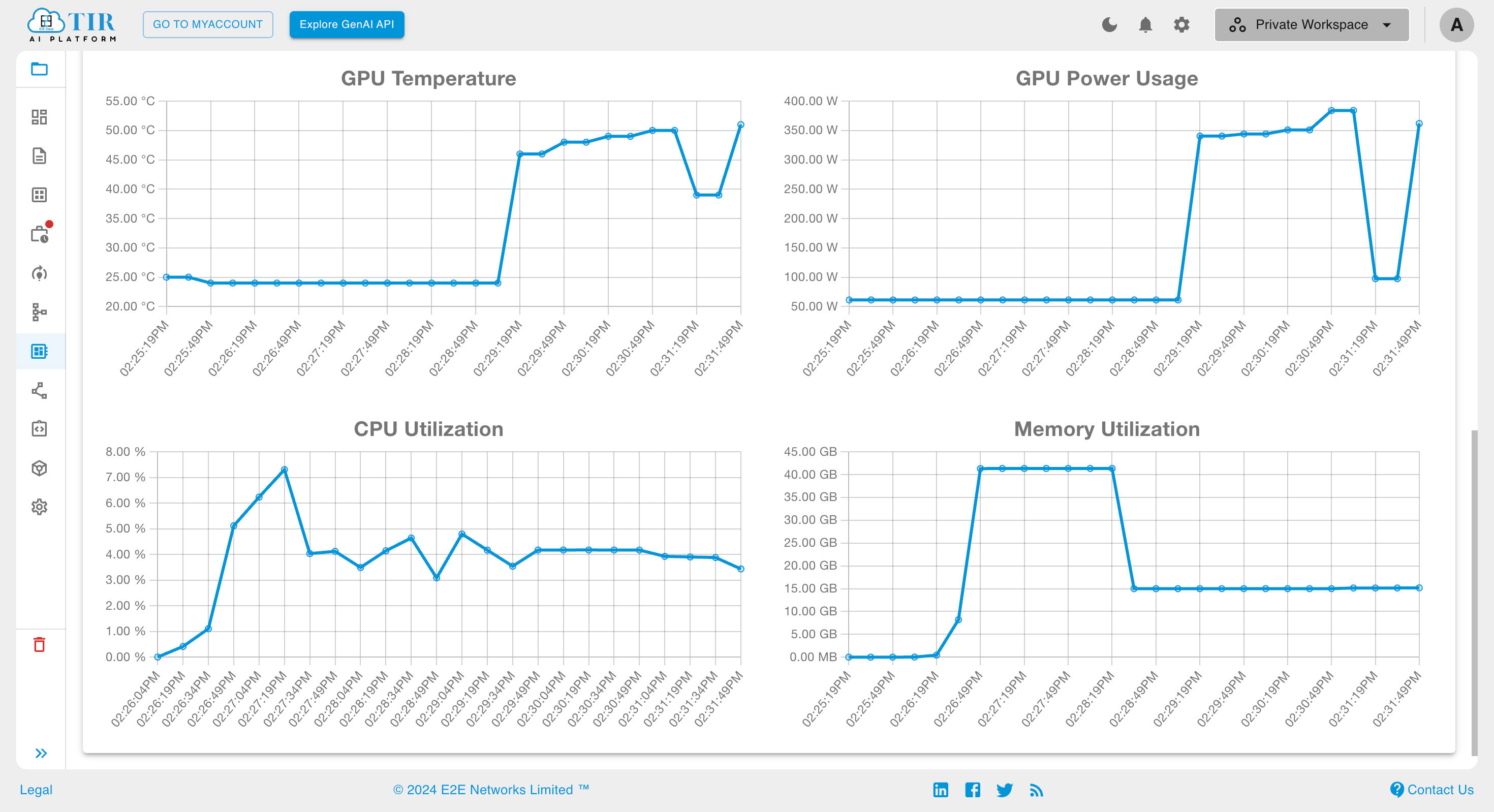
Task: Click the GPU Power Usage chart title
Action: click(x=1107, y=78)
